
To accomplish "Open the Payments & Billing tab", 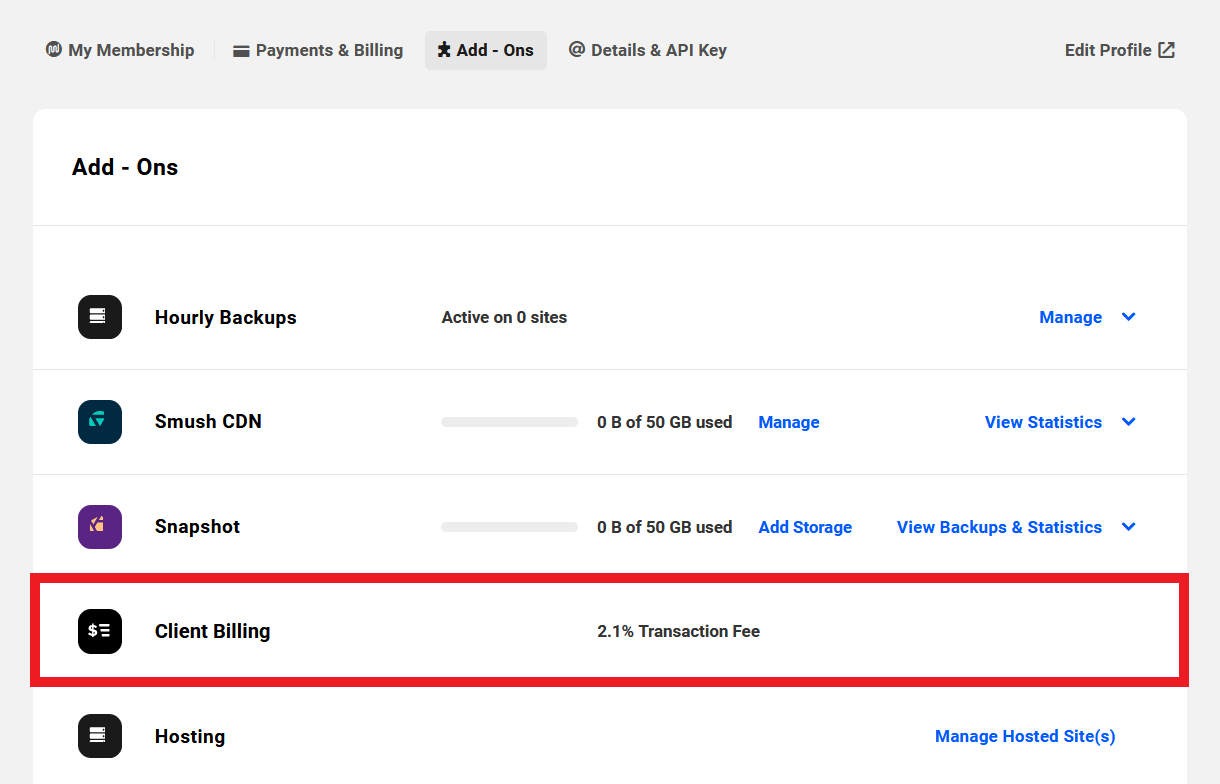I will pyautogui.click(x=318, y=50).
